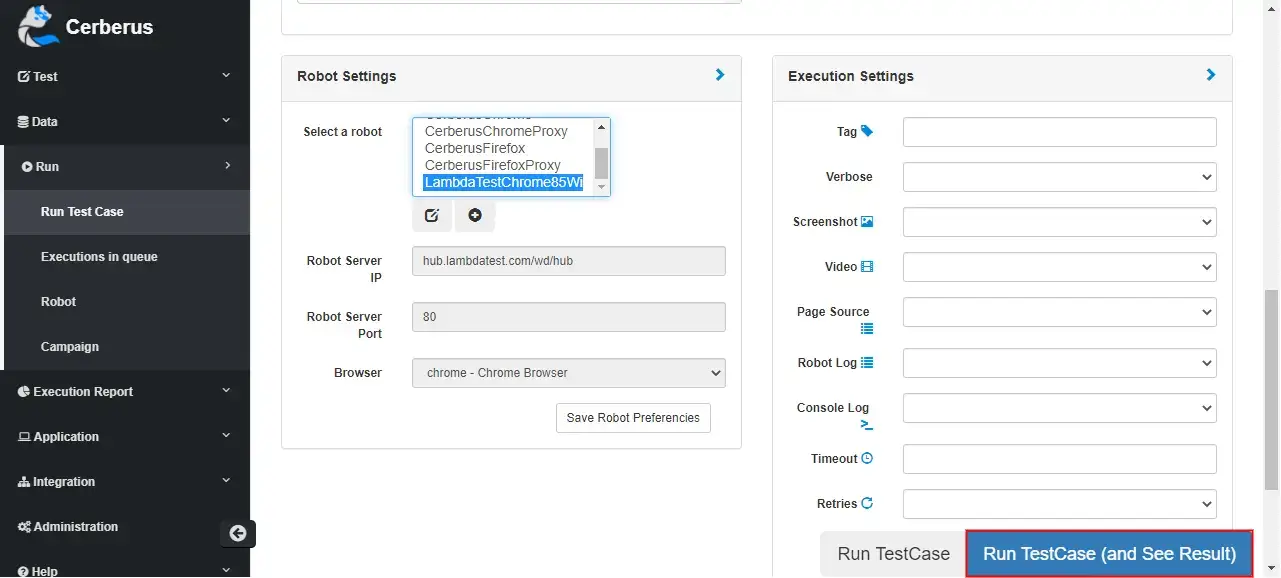This screenshot has width=1281, height=578.
Task: Open the Verbose dropdown
Action: (1058, 176)
